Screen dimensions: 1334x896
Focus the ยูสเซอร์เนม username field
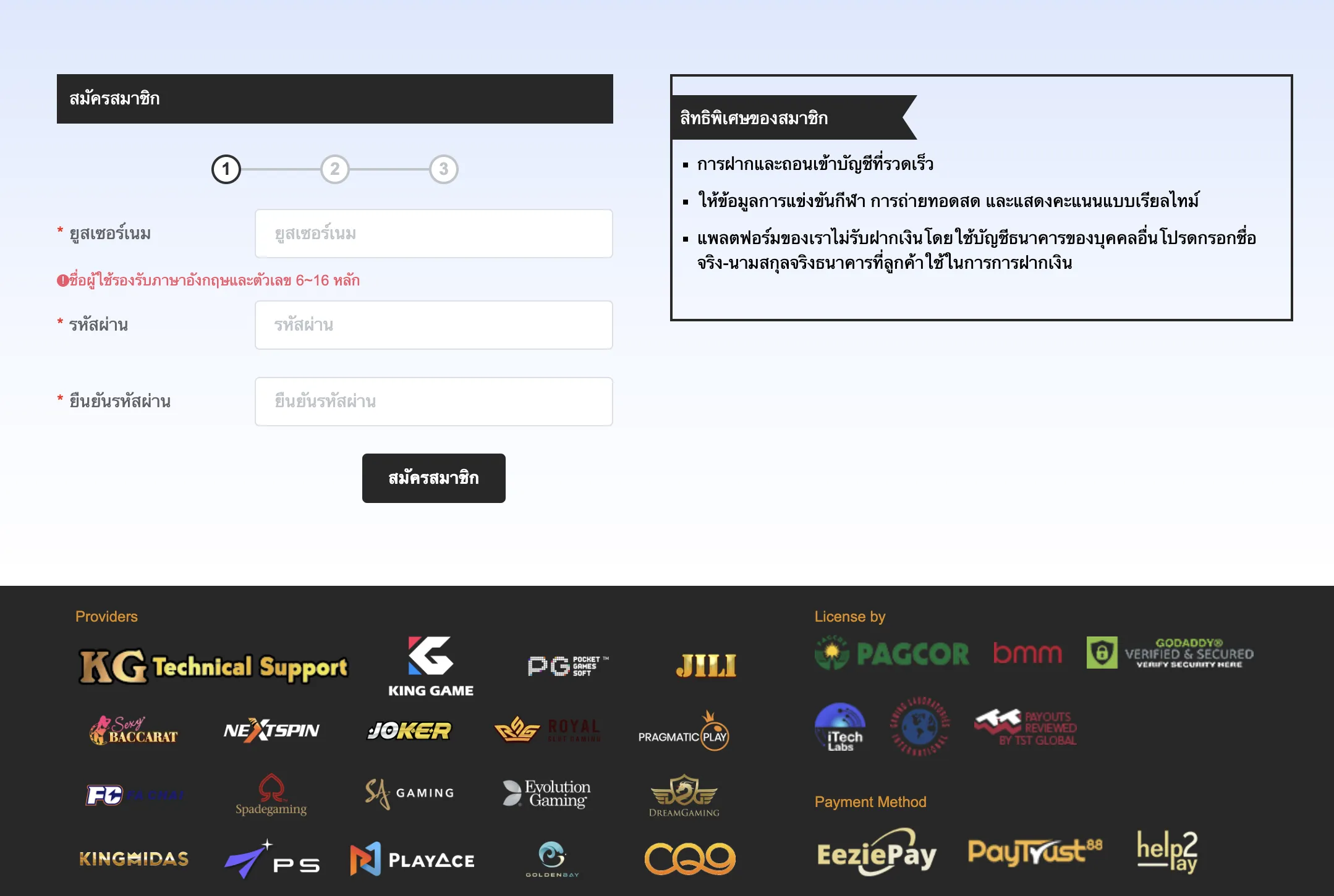(x=433, y=234)
